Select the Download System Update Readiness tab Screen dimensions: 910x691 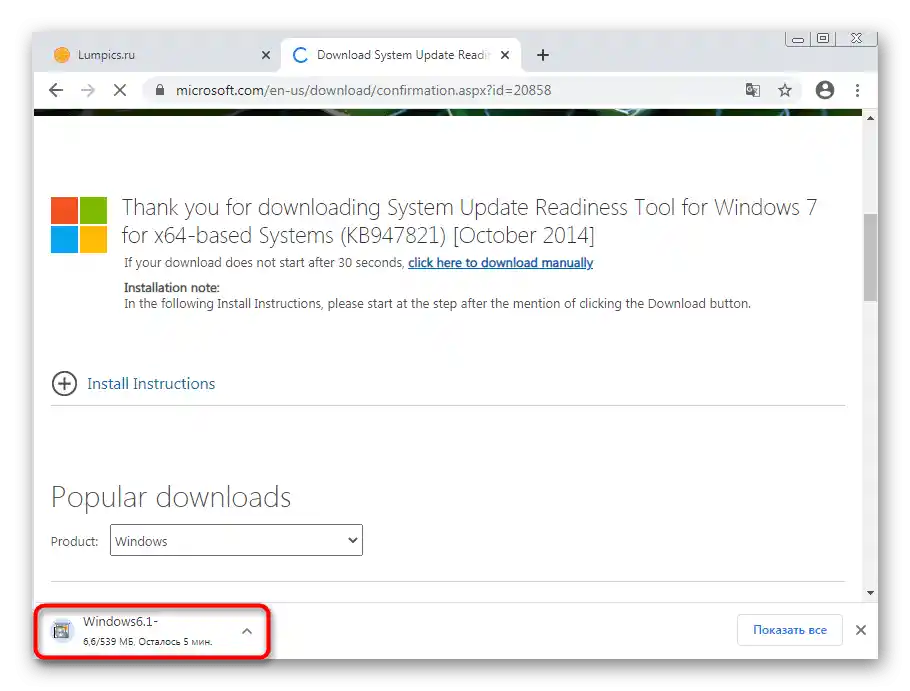pyautogui.click(x=401, y=55)
